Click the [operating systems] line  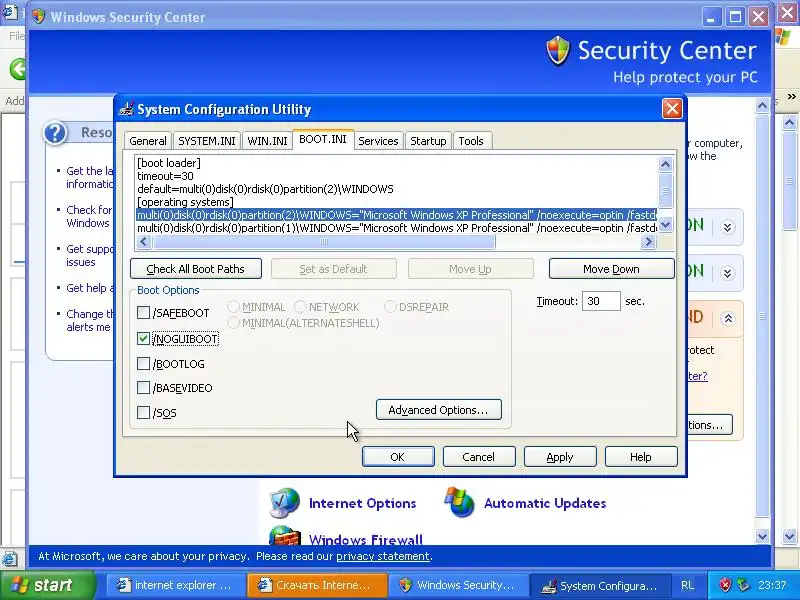tap(185, 202)
